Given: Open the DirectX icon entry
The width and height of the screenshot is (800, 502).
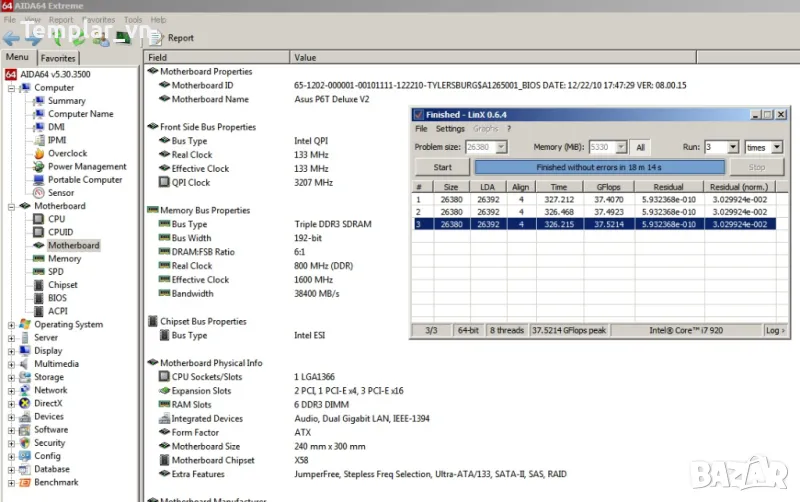Looking at the screenshot, I should [24, 403].
